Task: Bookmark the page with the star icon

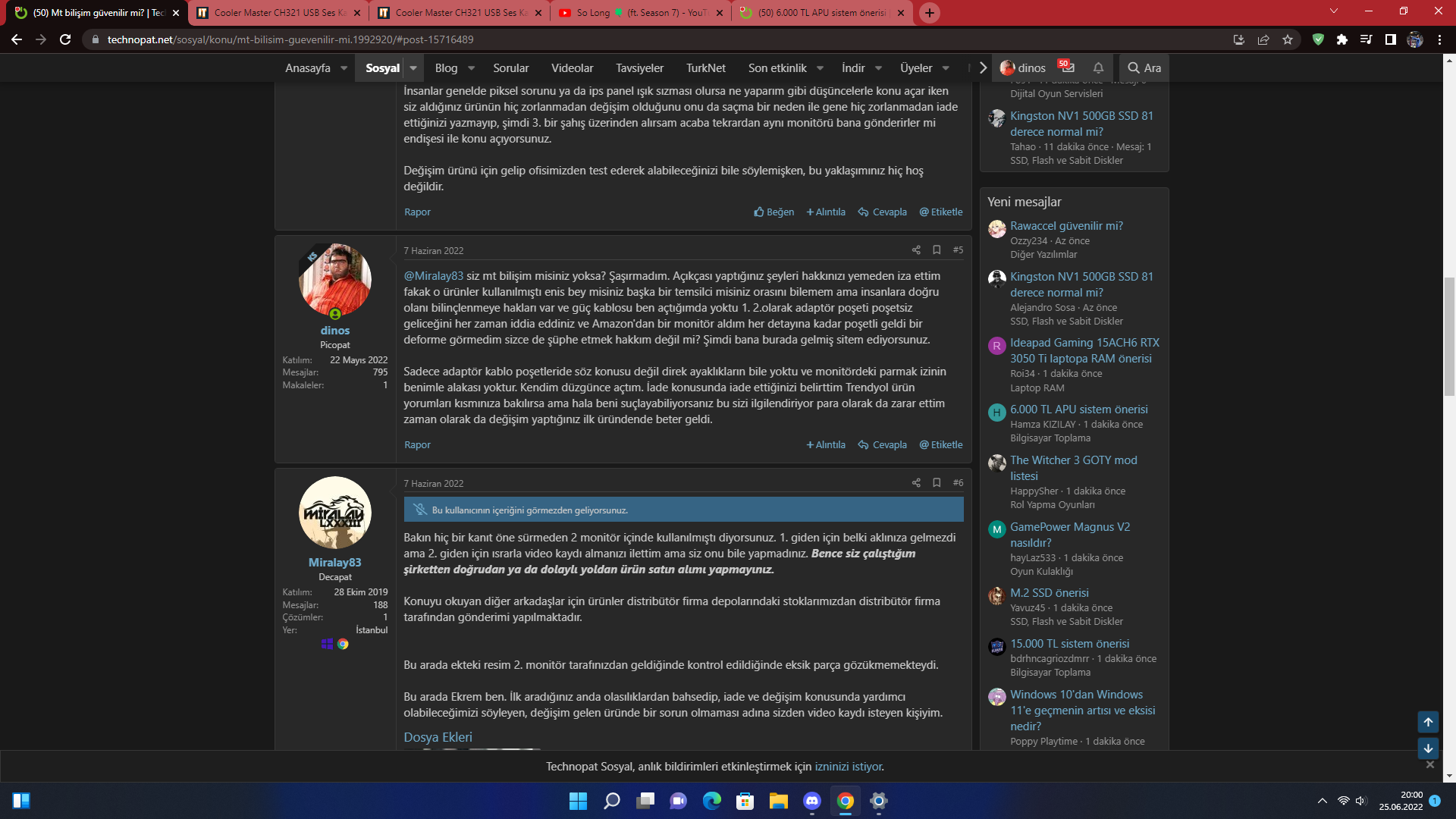Action: click(x=1288, y=39)
